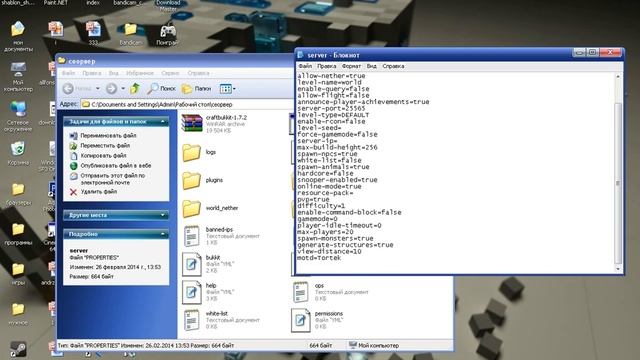The height and width of the screenshot is (360, 640).
Task: Open Explorer's Вид menu
Action: tap(113, 73)
